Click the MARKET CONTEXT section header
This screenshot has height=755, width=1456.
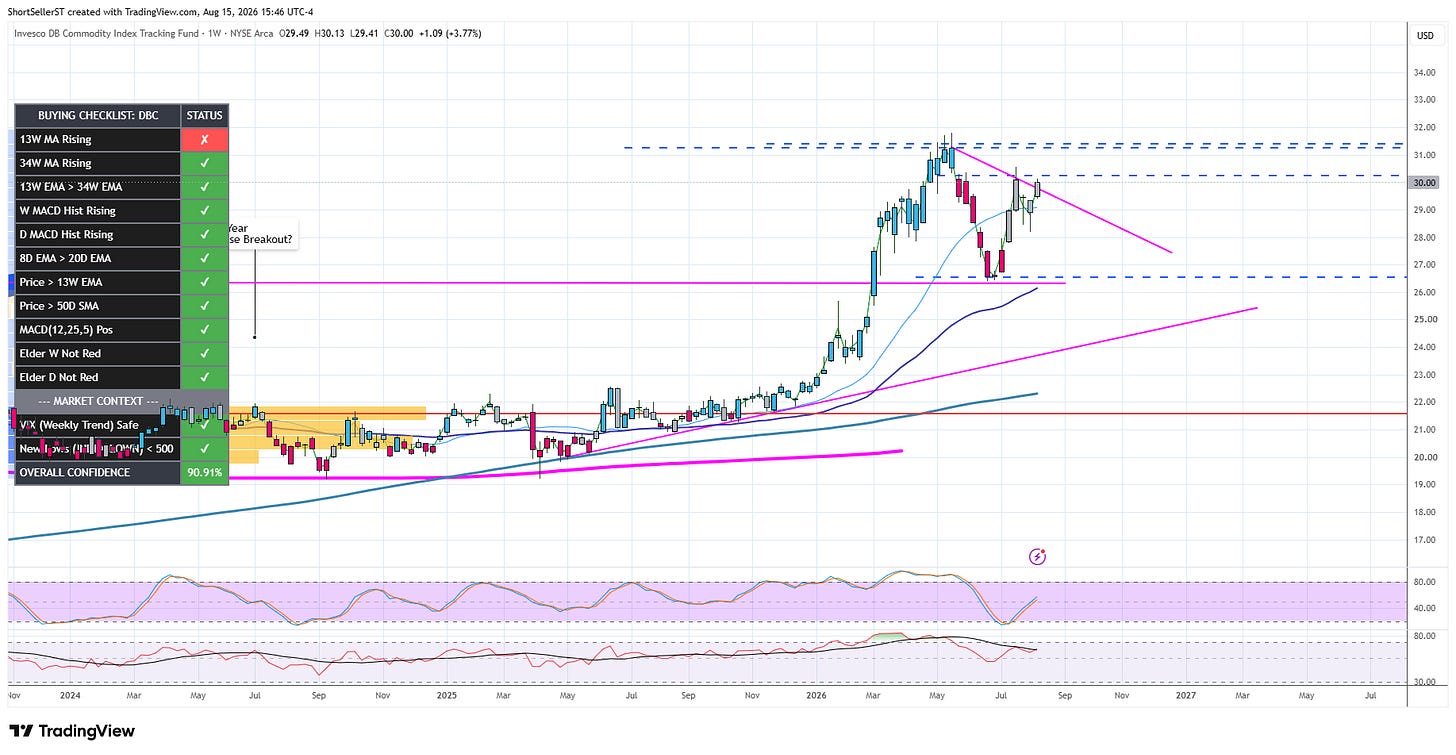[x=98, y=401]
